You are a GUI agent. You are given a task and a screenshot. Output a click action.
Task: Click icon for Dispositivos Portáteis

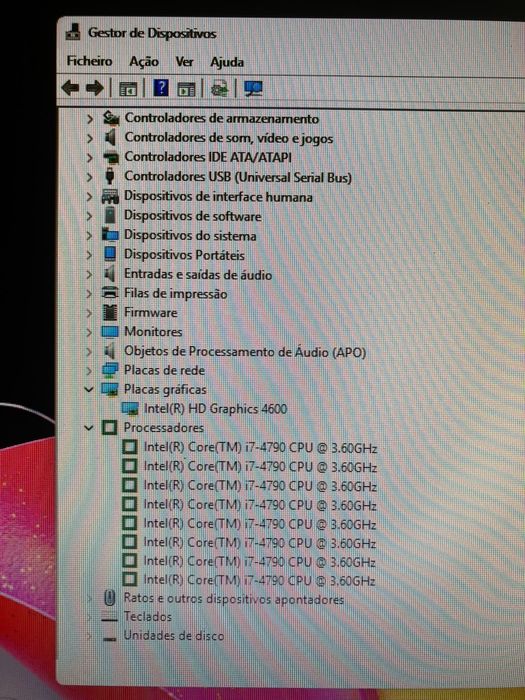pos(110,254)
